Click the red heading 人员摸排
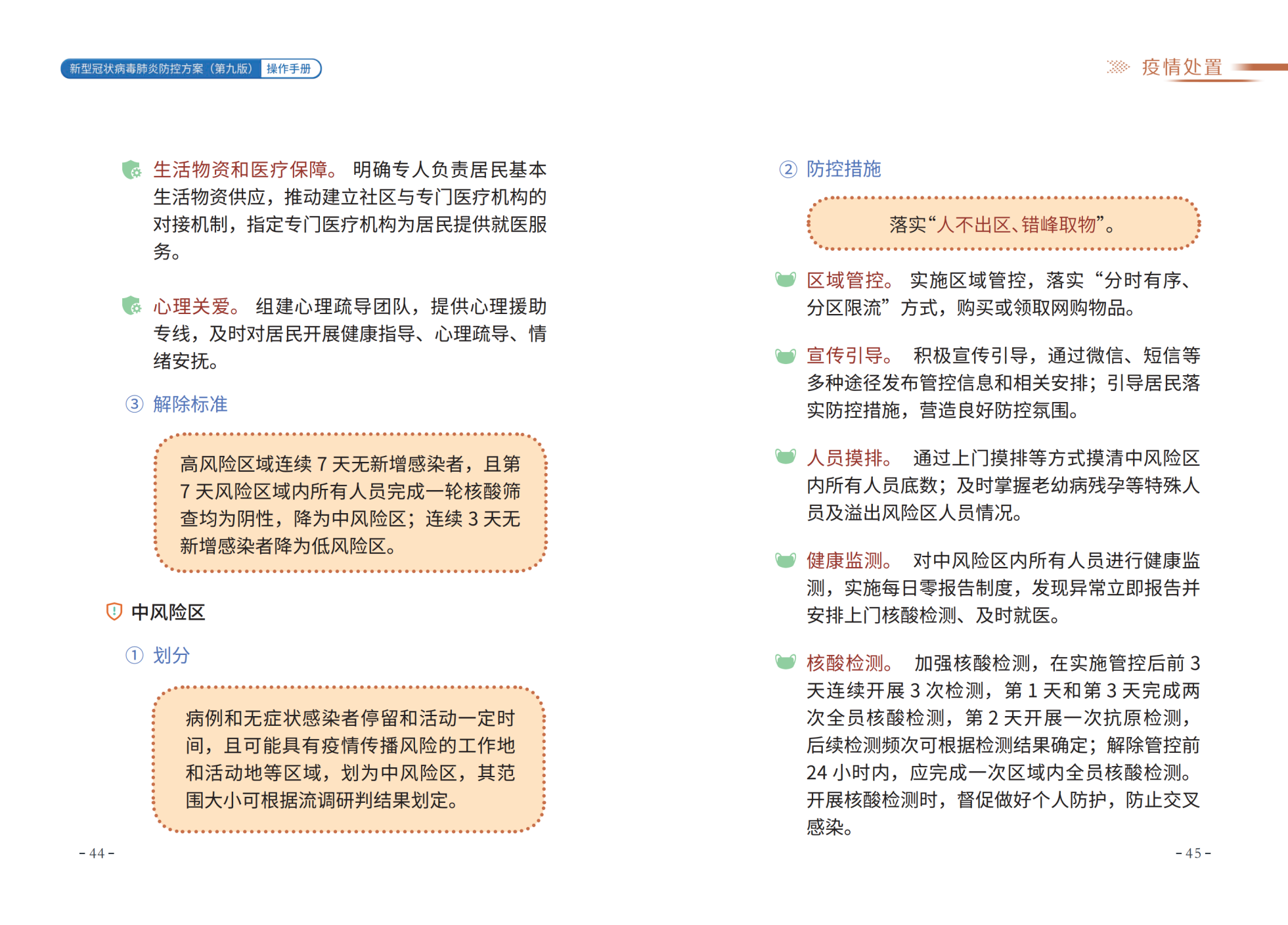Screen dimensions: 1288x925 pyautogui.click(x=850, y=457)
